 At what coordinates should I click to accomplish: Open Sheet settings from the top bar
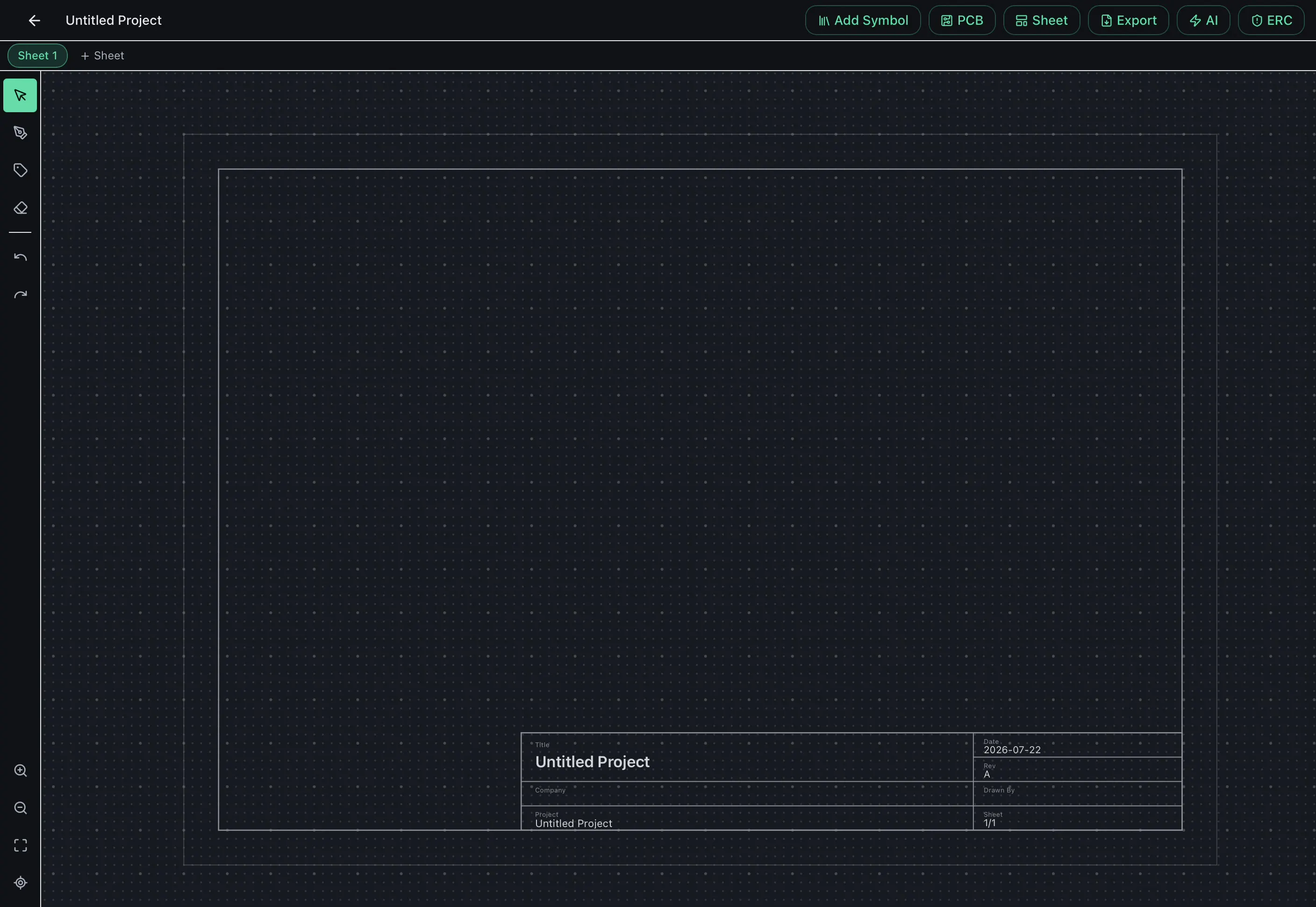(x=1042, y=21)
